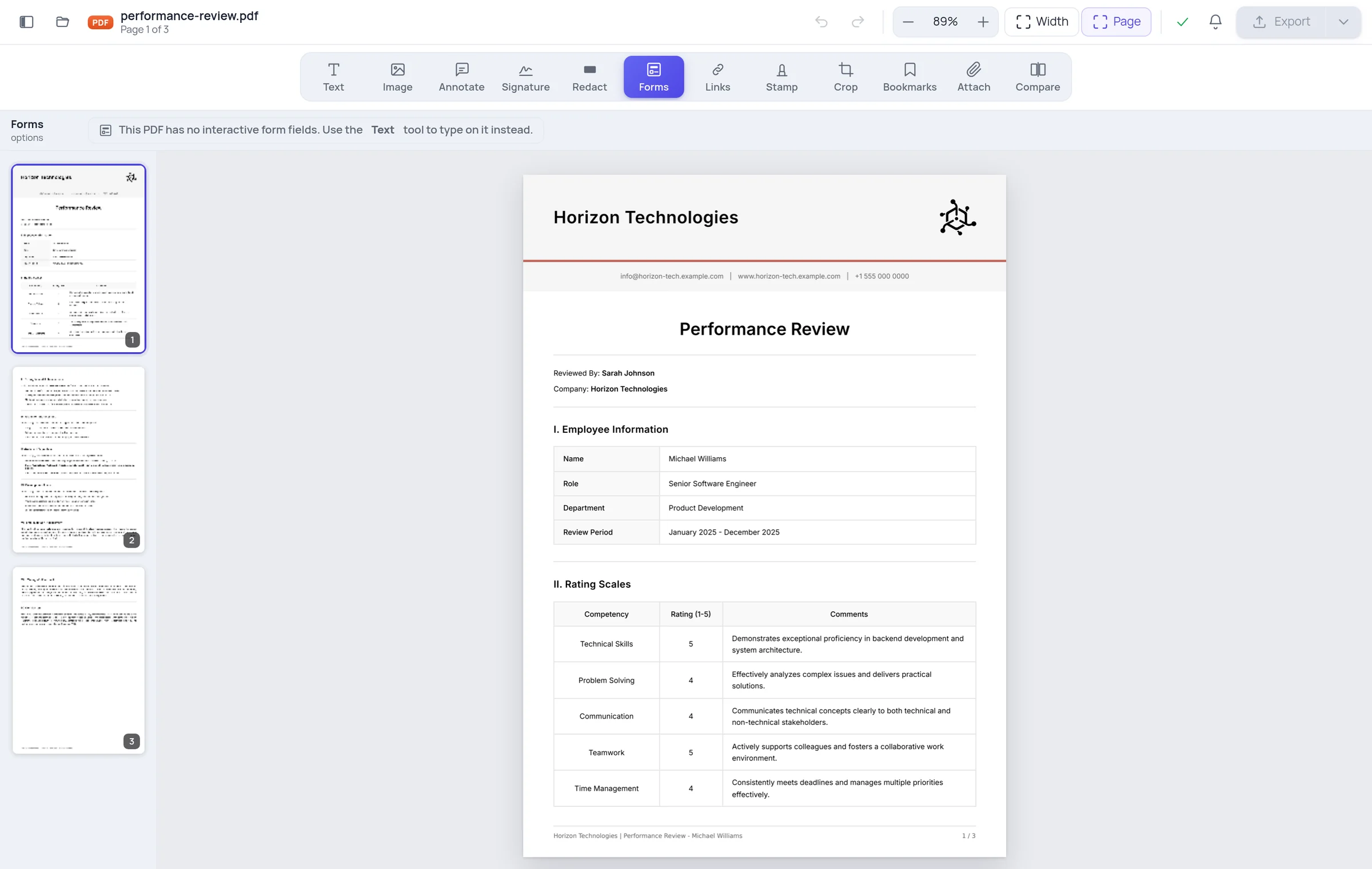
Task: Zoom in with the plus button
Action: [983, 22]
